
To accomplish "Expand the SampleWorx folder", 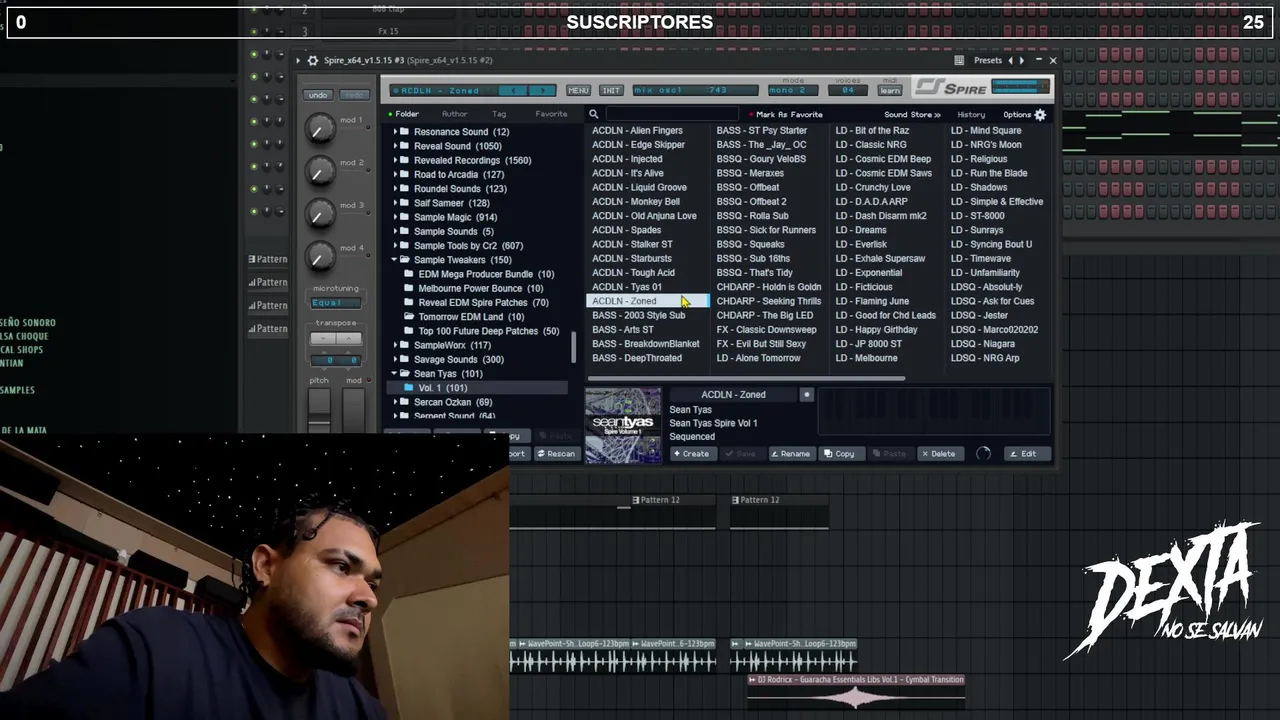I will pos(397,345).
